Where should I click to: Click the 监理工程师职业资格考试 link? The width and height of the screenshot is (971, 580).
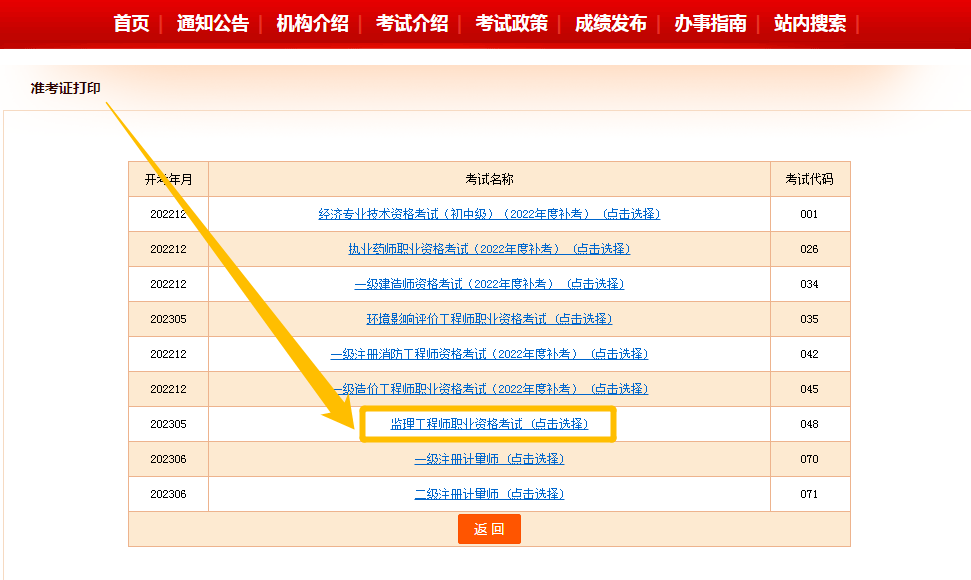489,424
